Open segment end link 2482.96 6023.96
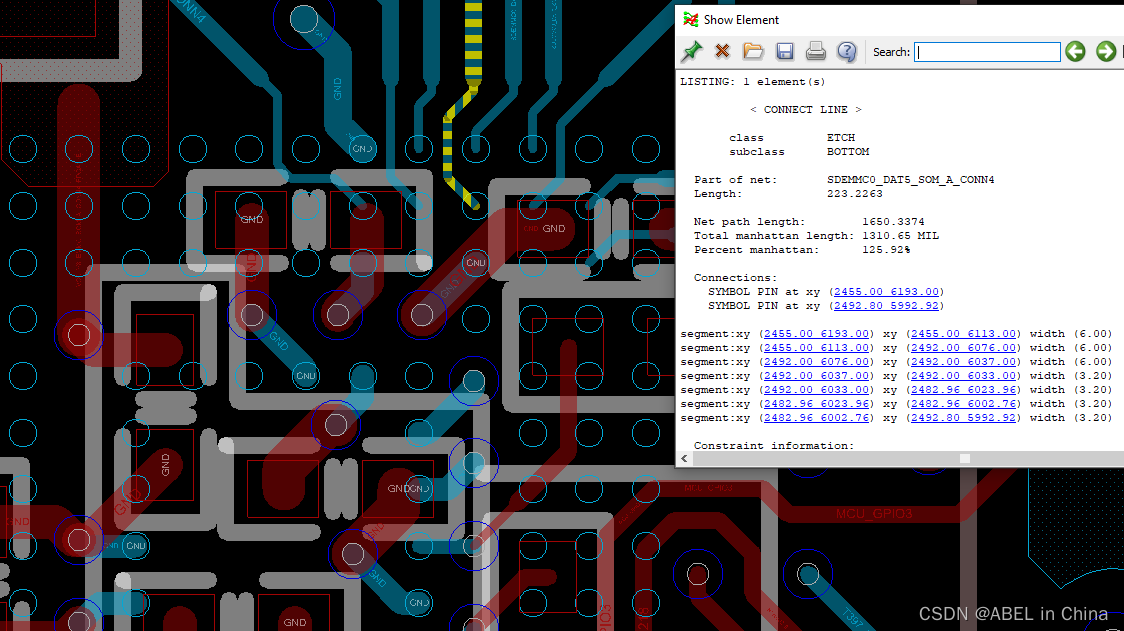Viewport: 1124px width, 631px height. pyautogui.click(x=963, y=390)
